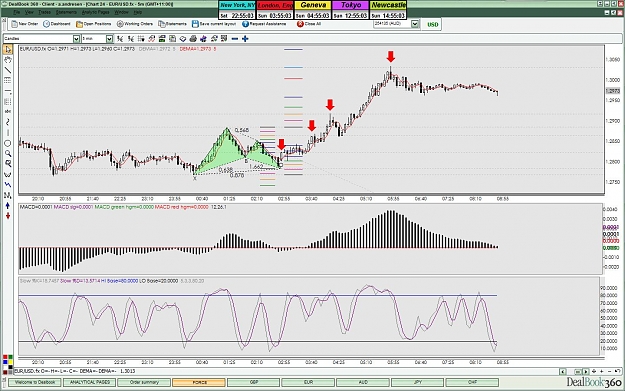The image size is (625, 391).
Task: Zoom in with the blue plus icon
Action: tap(245, 39)
